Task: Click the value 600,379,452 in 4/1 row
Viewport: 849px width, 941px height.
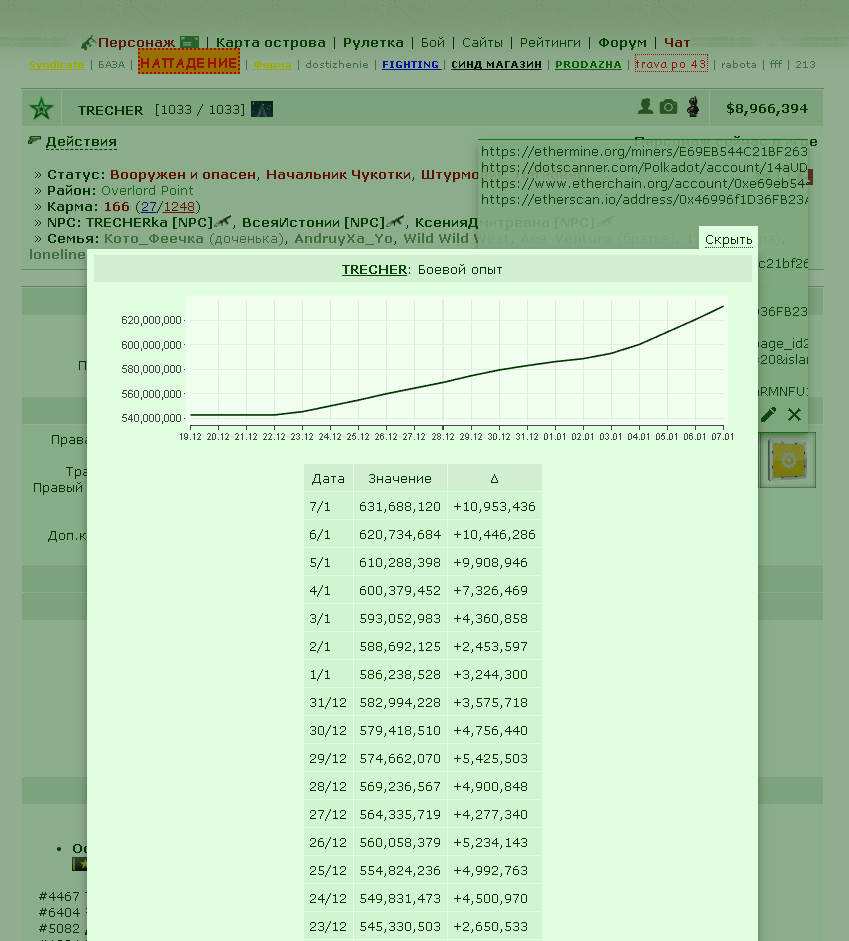Action: tap(400, 591)
